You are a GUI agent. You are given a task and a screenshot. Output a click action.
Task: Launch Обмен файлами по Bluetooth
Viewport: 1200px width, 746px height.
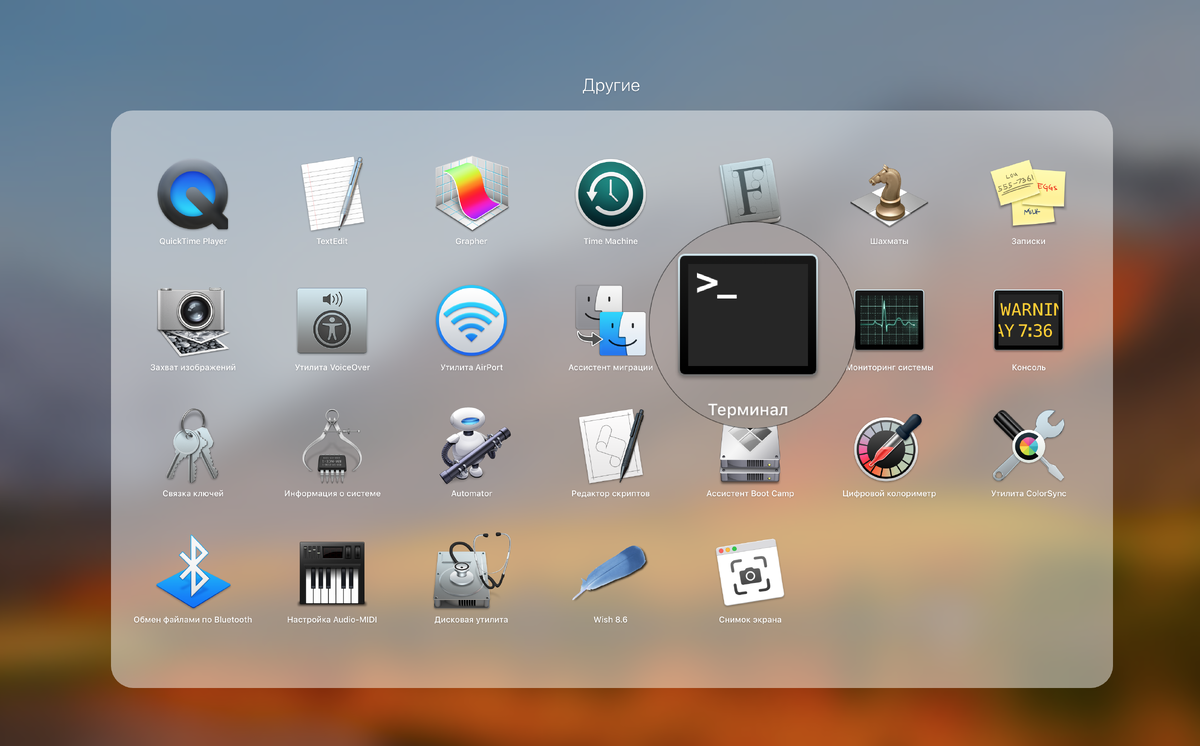tap(193, 572)
